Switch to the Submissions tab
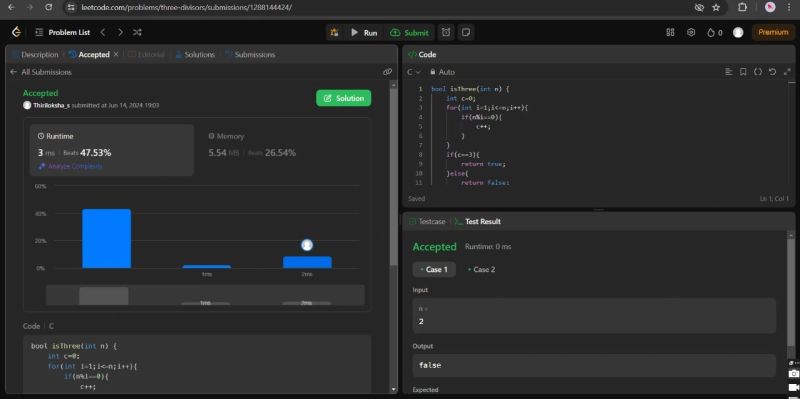Viewport: 800px width, 399px height. pos(250,55)
